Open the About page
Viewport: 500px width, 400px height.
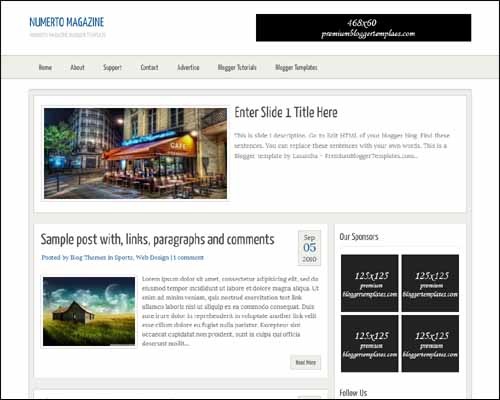[77, 67]
